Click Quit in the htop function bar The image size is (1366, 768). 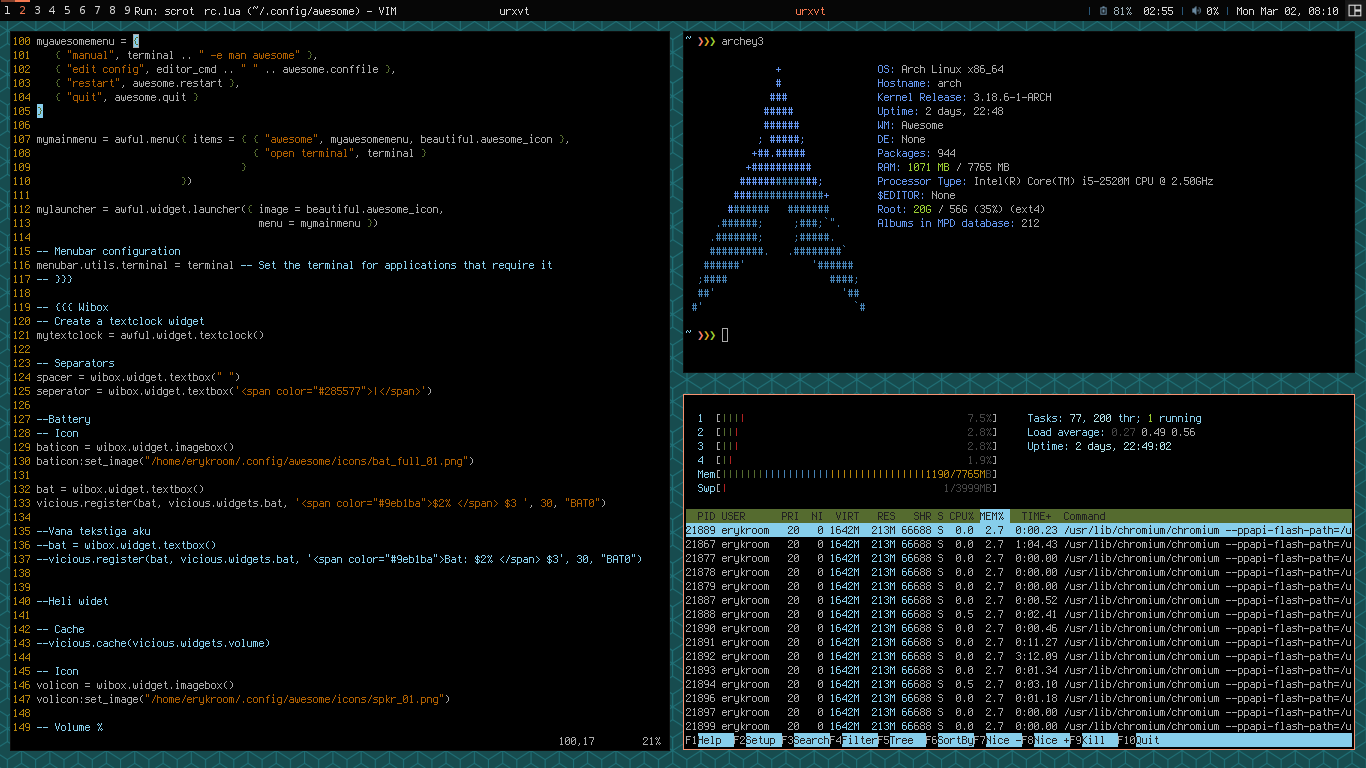[1147, 740]
